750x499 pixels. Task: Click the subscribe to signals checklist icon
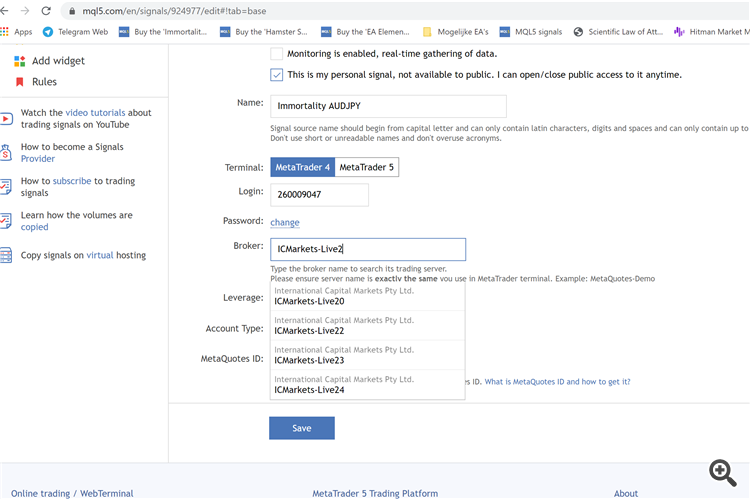coord(6,187)
